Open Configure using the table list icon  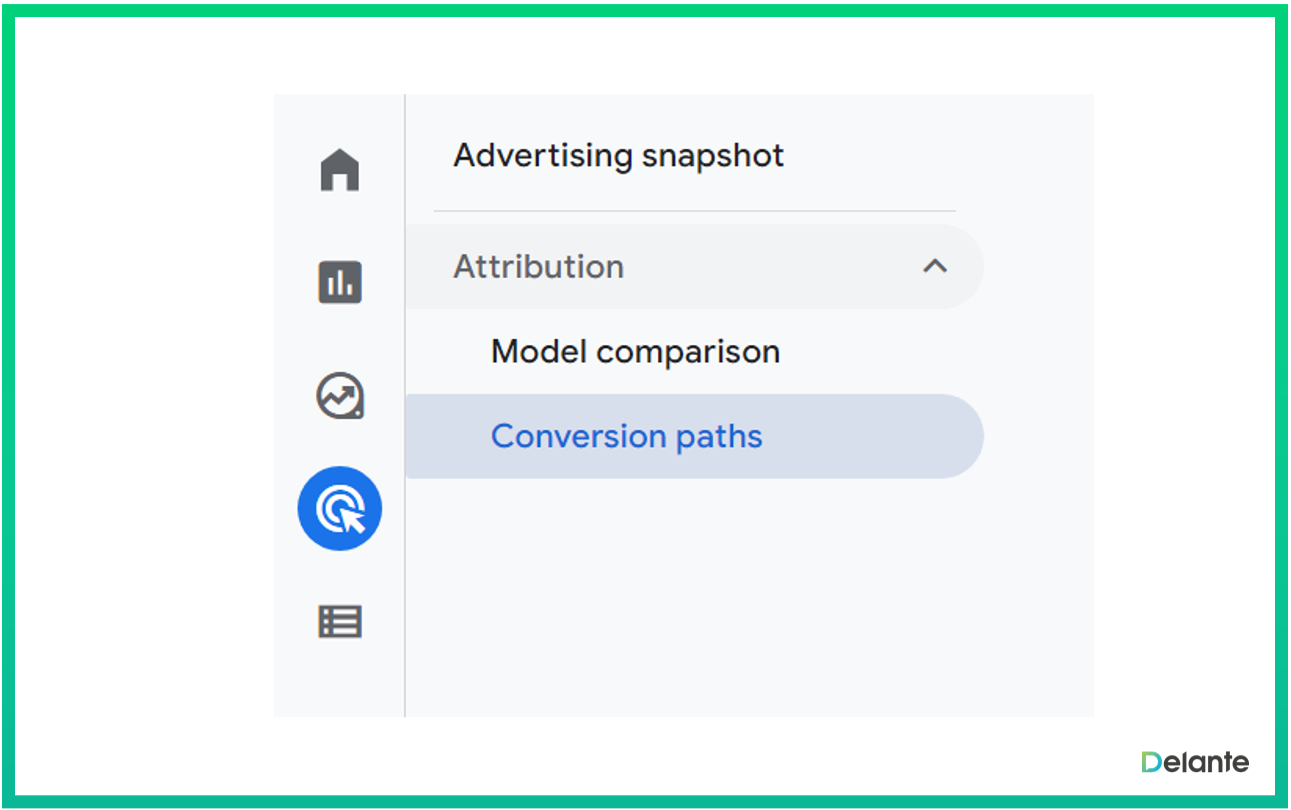pos(339,622)
